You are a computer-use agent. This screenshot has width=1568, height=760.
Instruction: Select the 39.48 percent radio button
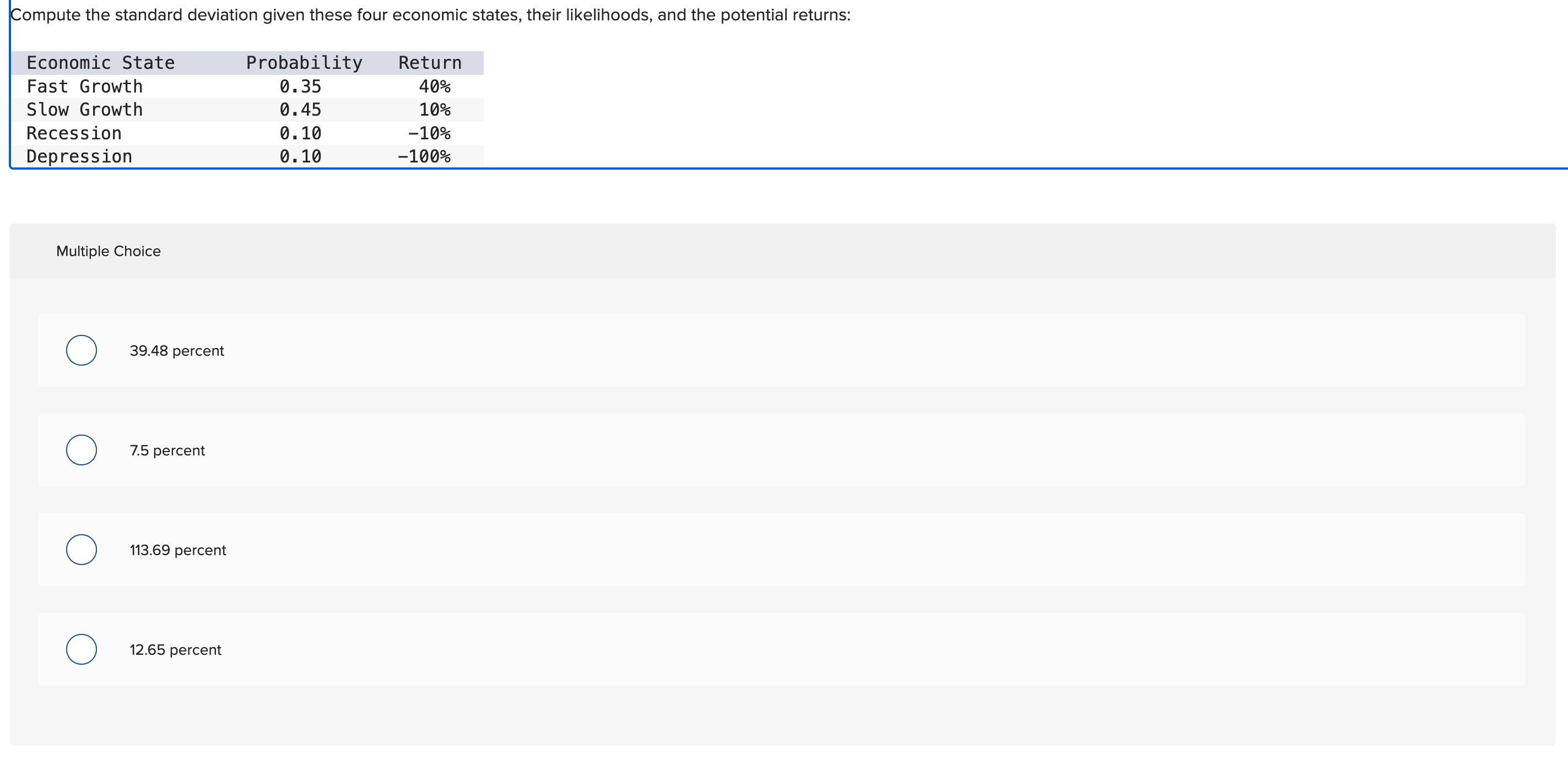click(82, 350)
